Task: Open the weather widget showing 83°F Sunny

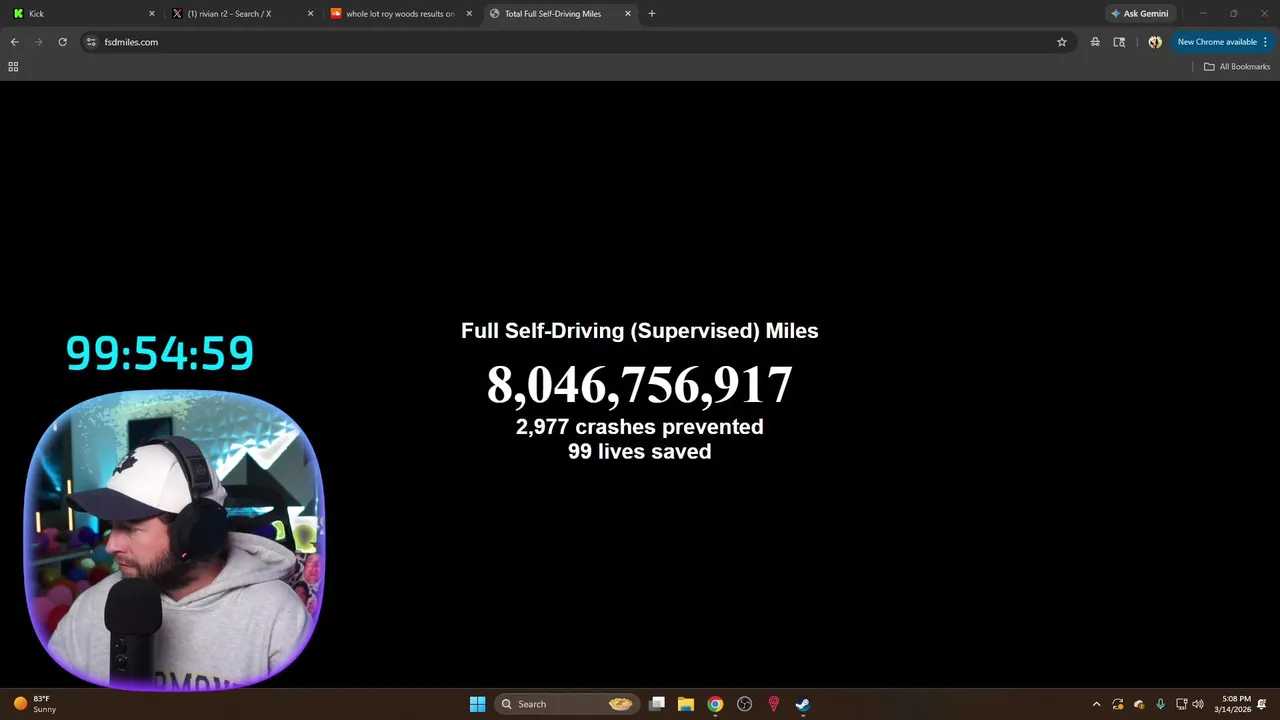Action: tap(35, 704)
